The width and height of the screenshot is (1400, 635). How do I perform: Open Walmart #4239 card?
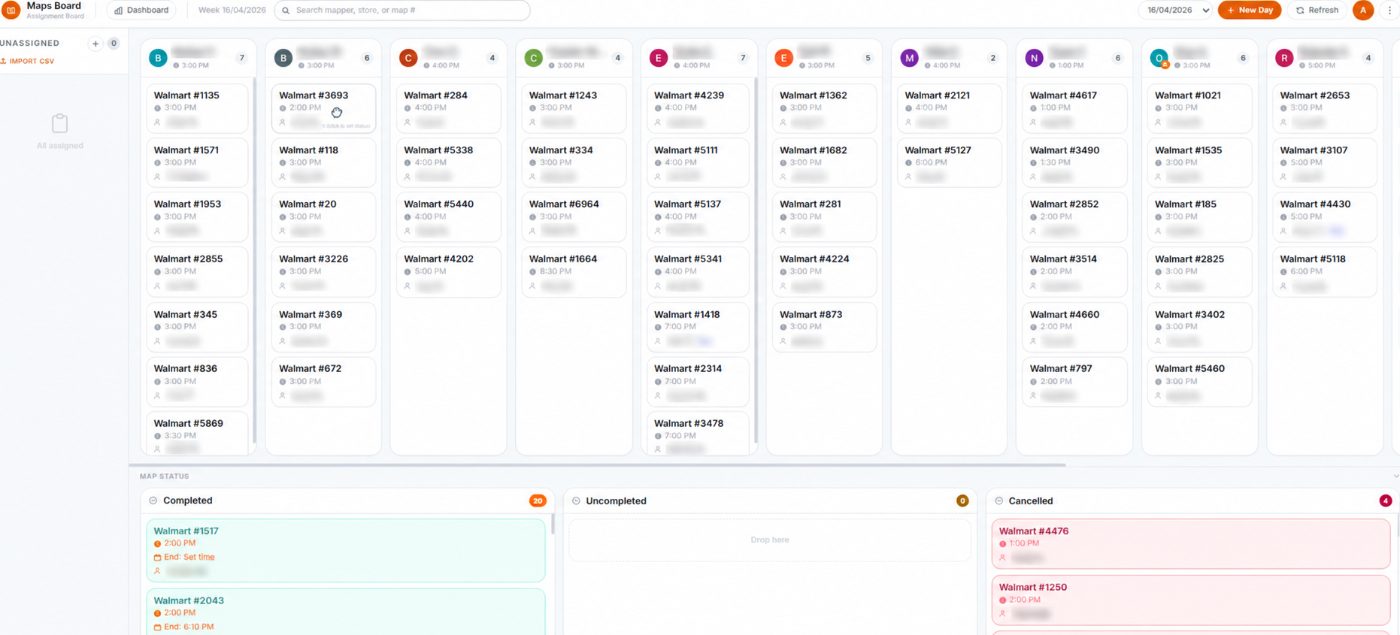[x=698, y=108]
